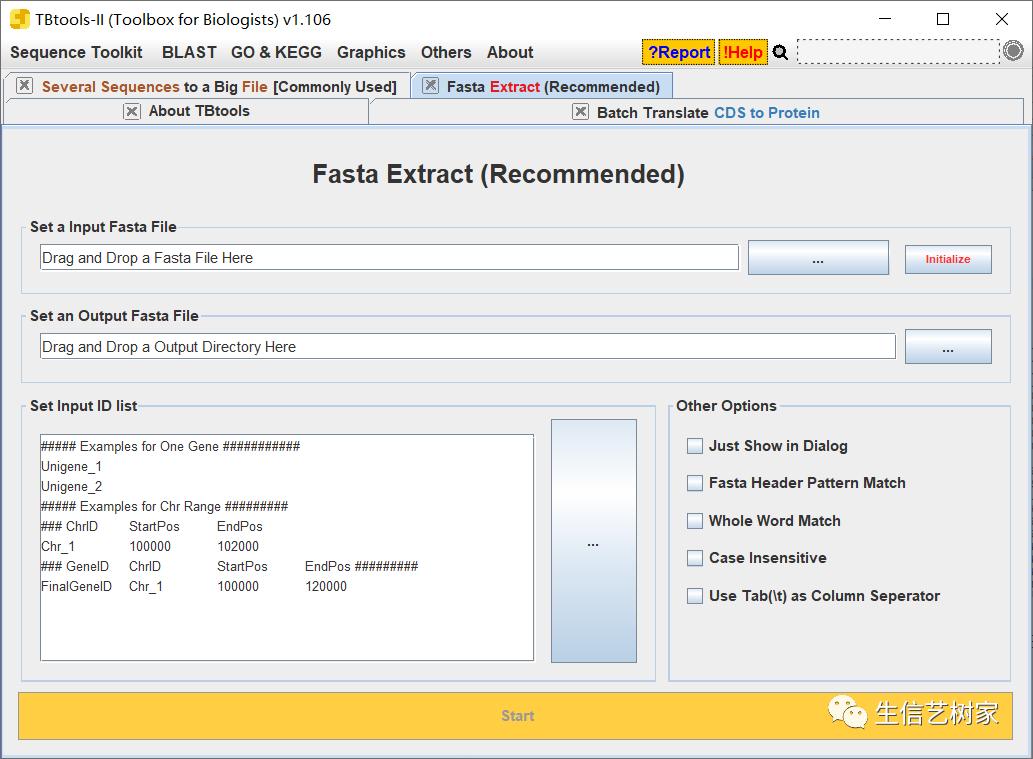Viewport: 1033px width, 759px height.
Task: Open the Sequence Toolkit menu
Action: pyautogui.click(x=76, y=52)
